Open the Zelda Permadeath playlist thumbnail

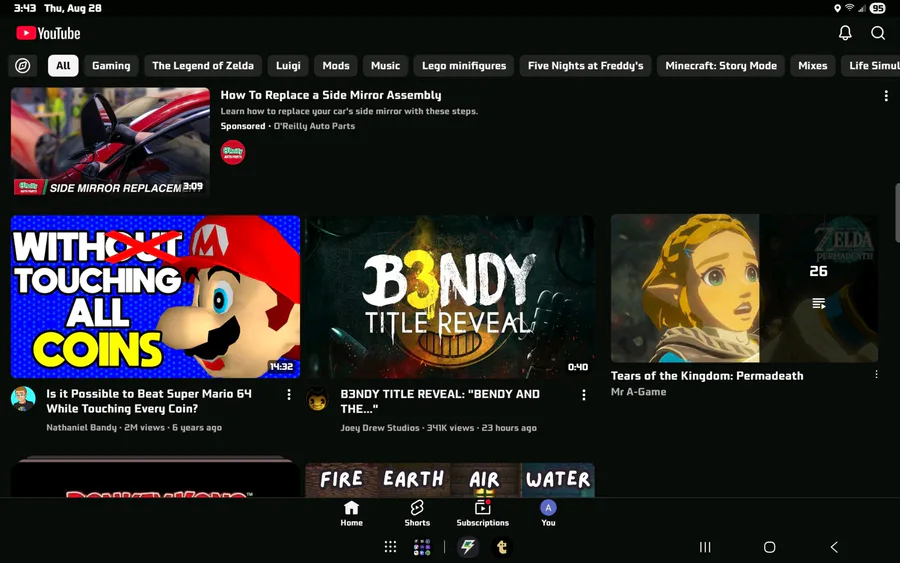[744, 288]
